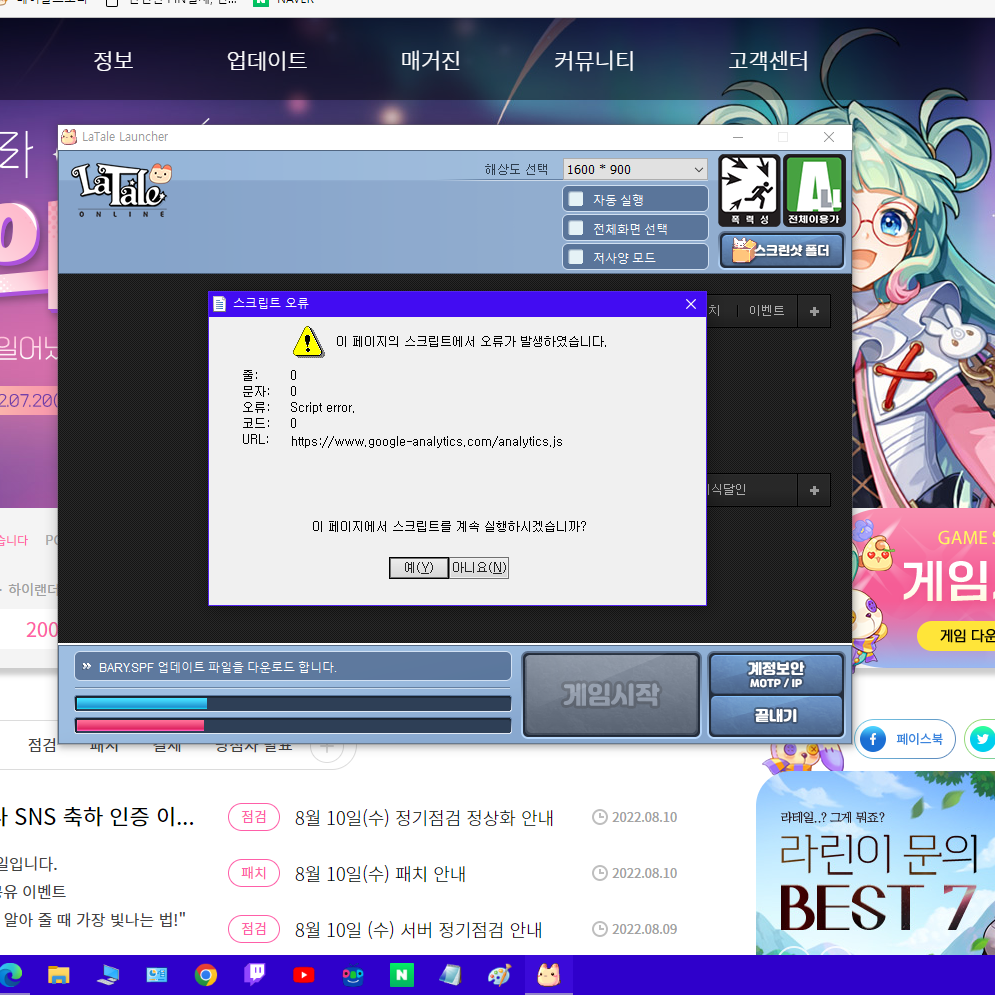Click date 2022.08.09 in notice list
This screenshot has height=995, width=995.
pyautogui.click(x=644, y=929)
